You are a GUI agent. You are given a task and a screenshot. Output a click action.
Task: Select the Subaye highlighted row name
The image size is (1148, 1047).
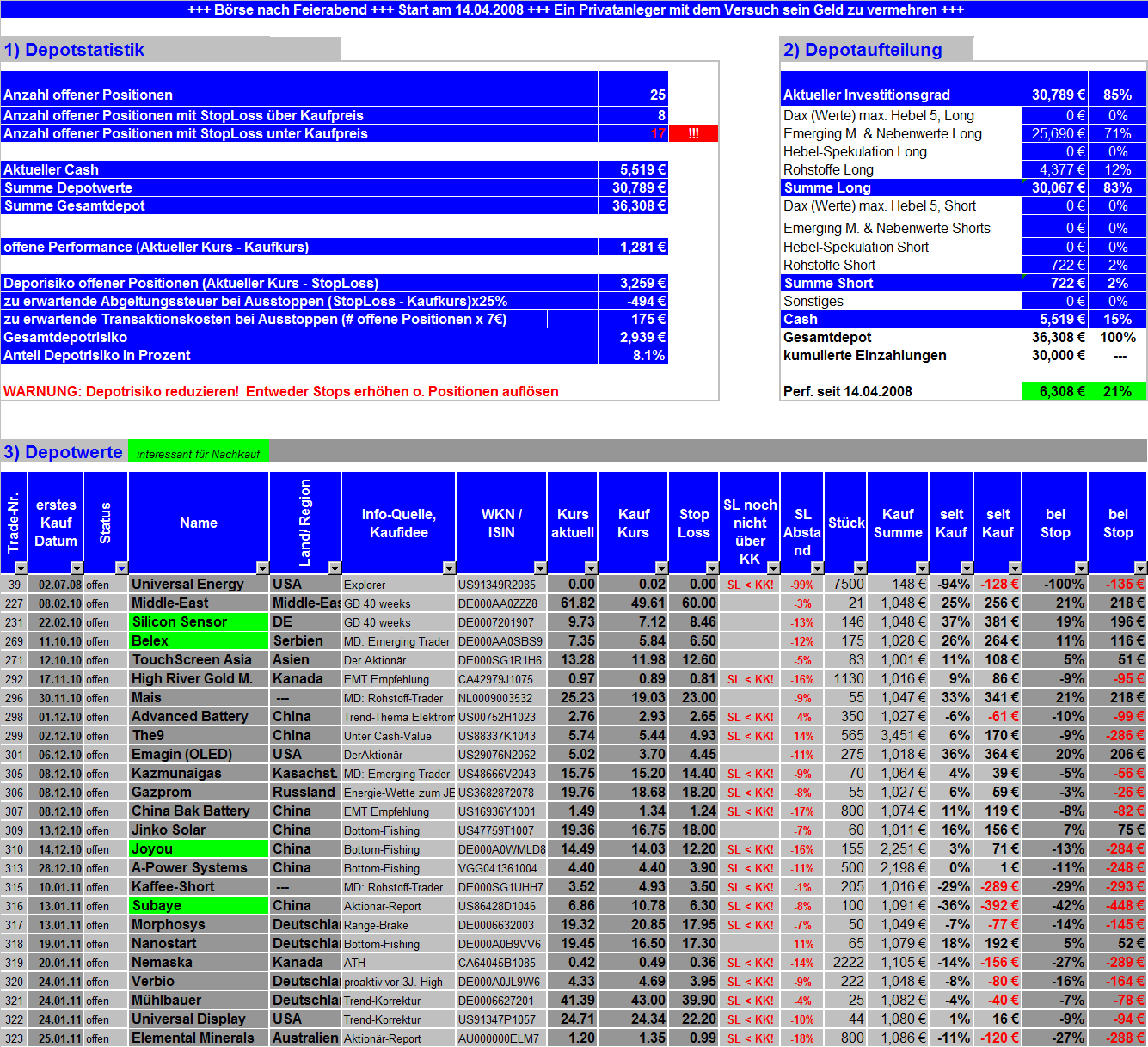(198, 905)
